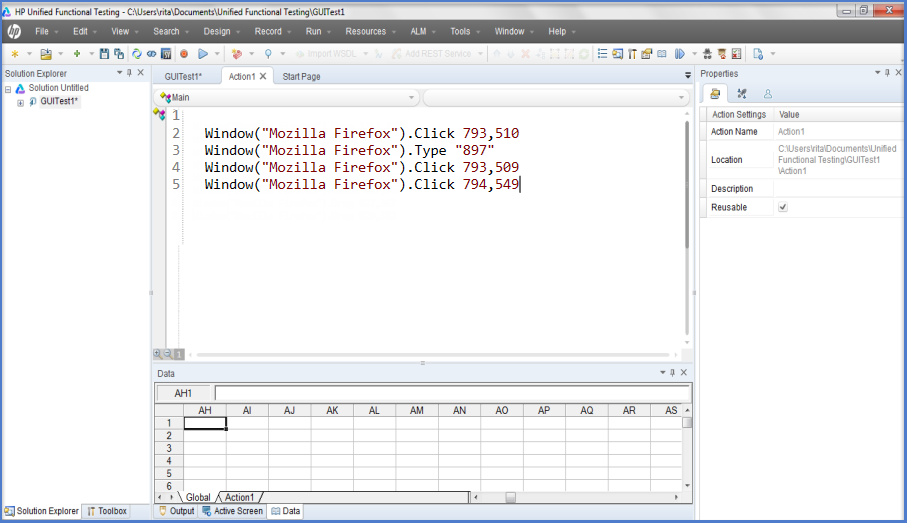Viewport: 907px width, 523px height.
Task: Toggle the Reusable checkbox
Action: tap(783, 207)
